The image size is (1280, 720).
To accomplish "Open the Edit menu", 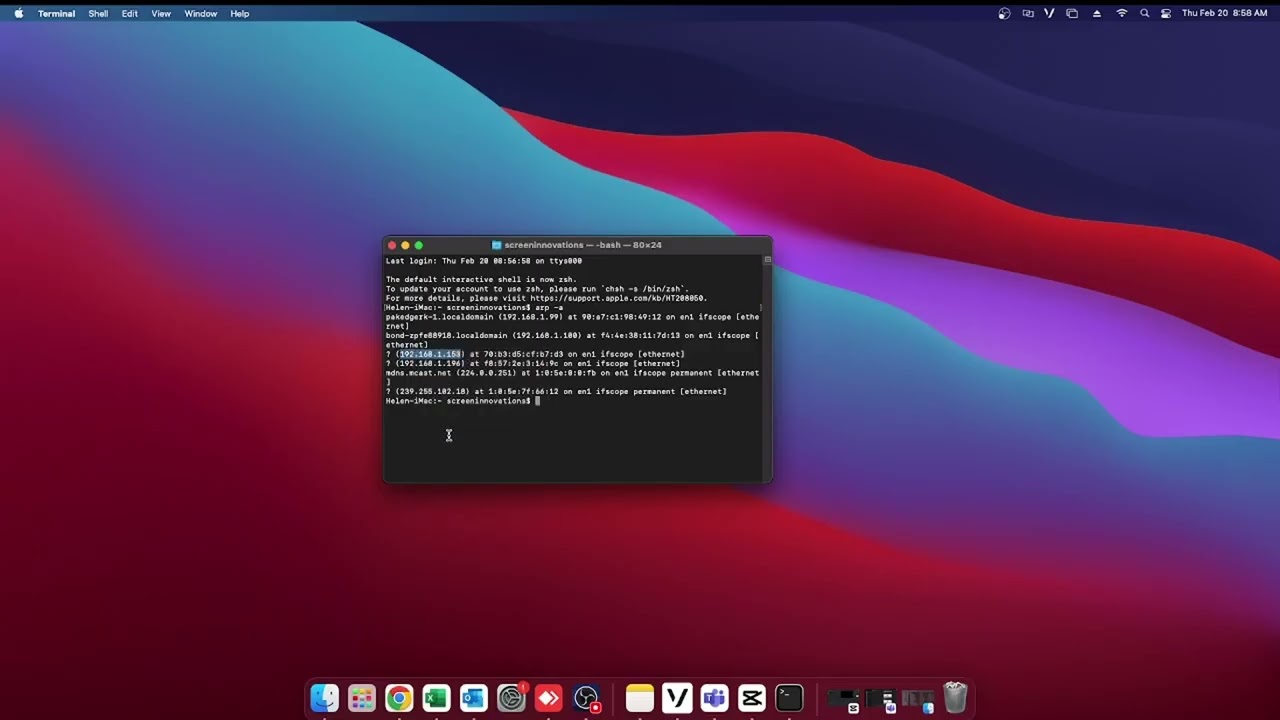I will pos(130,13).
